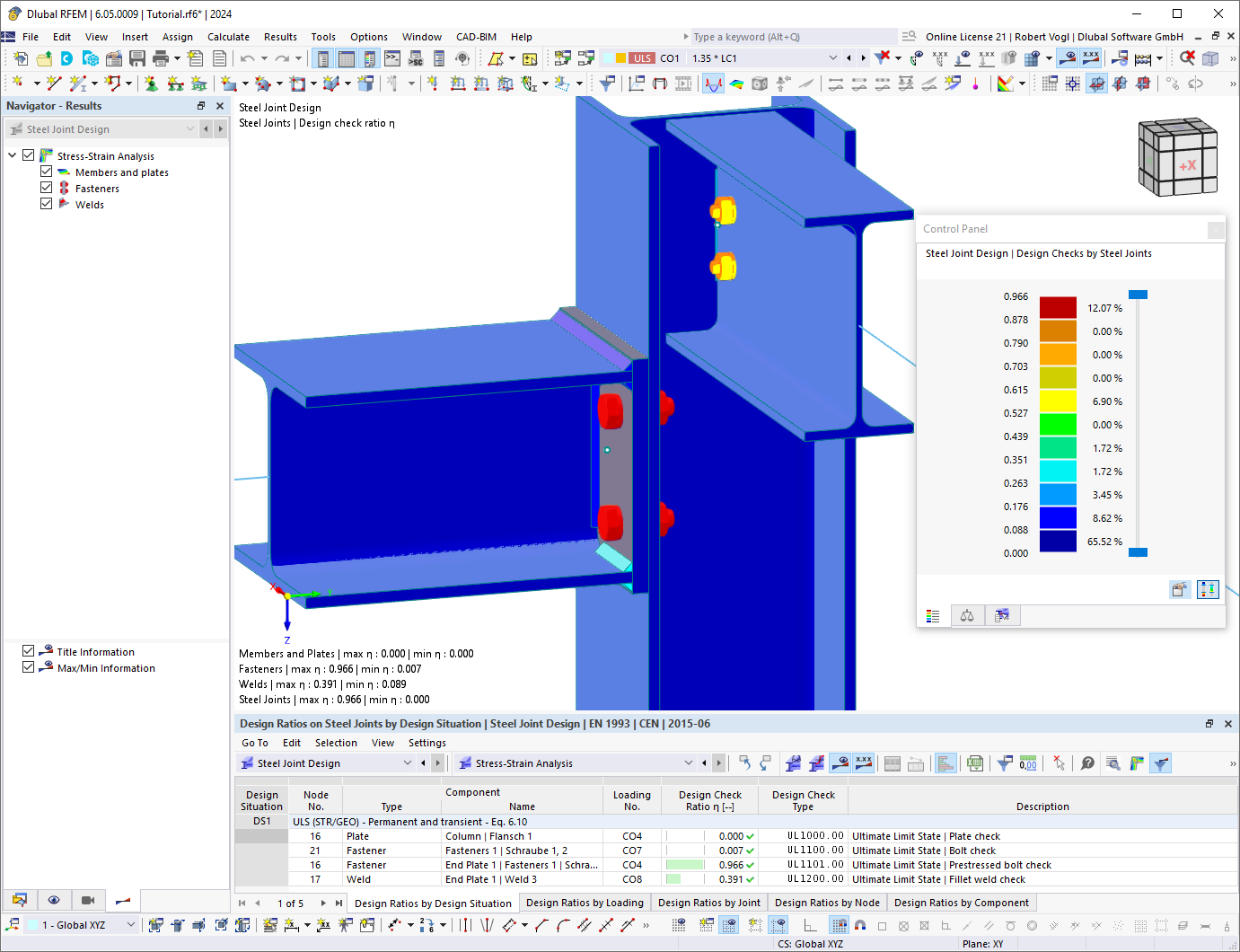Click the Undo icon
This screenshot has height=952, width=1240.
(248, 57)
